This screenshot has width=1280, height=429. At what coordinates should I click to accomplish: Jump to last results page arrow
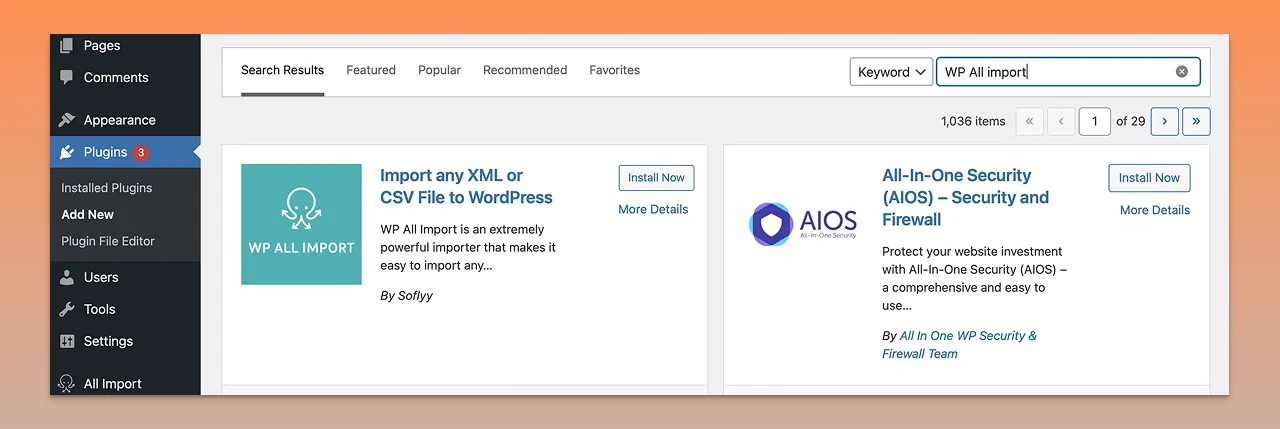point(1196,121)
